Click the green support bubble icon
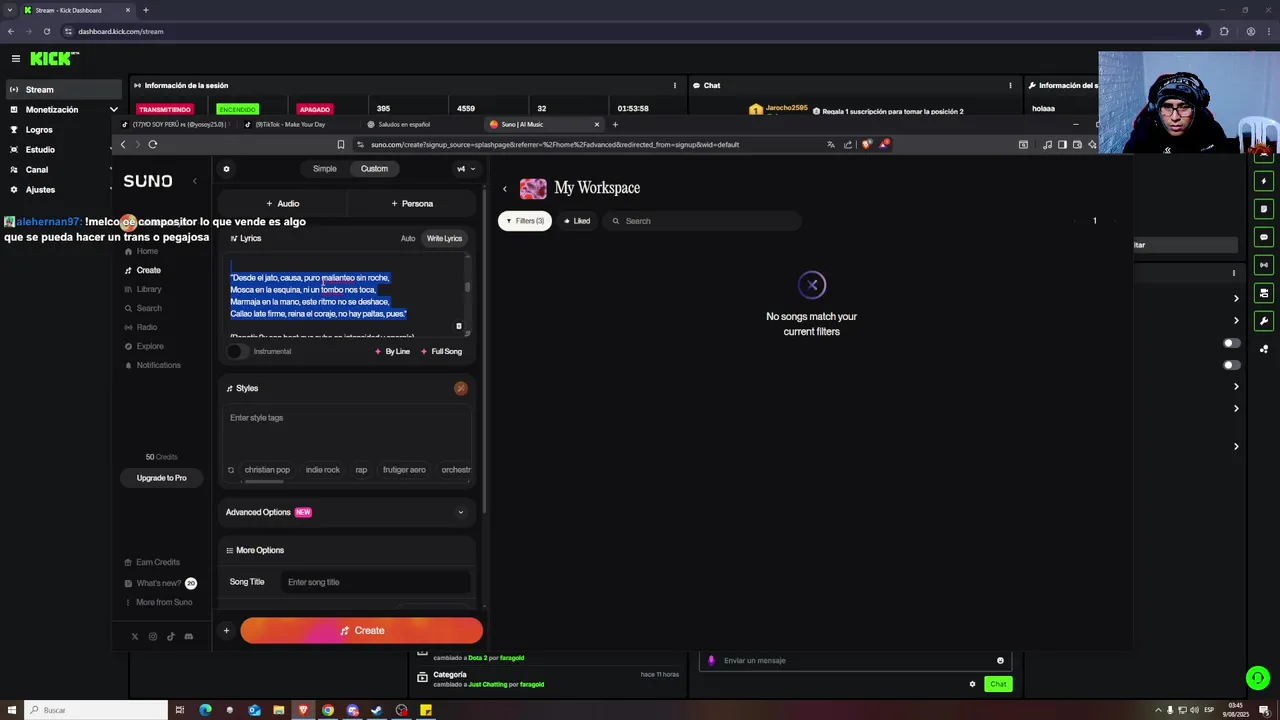This screenshot has width=1280, height=720. click(1257, 678)
